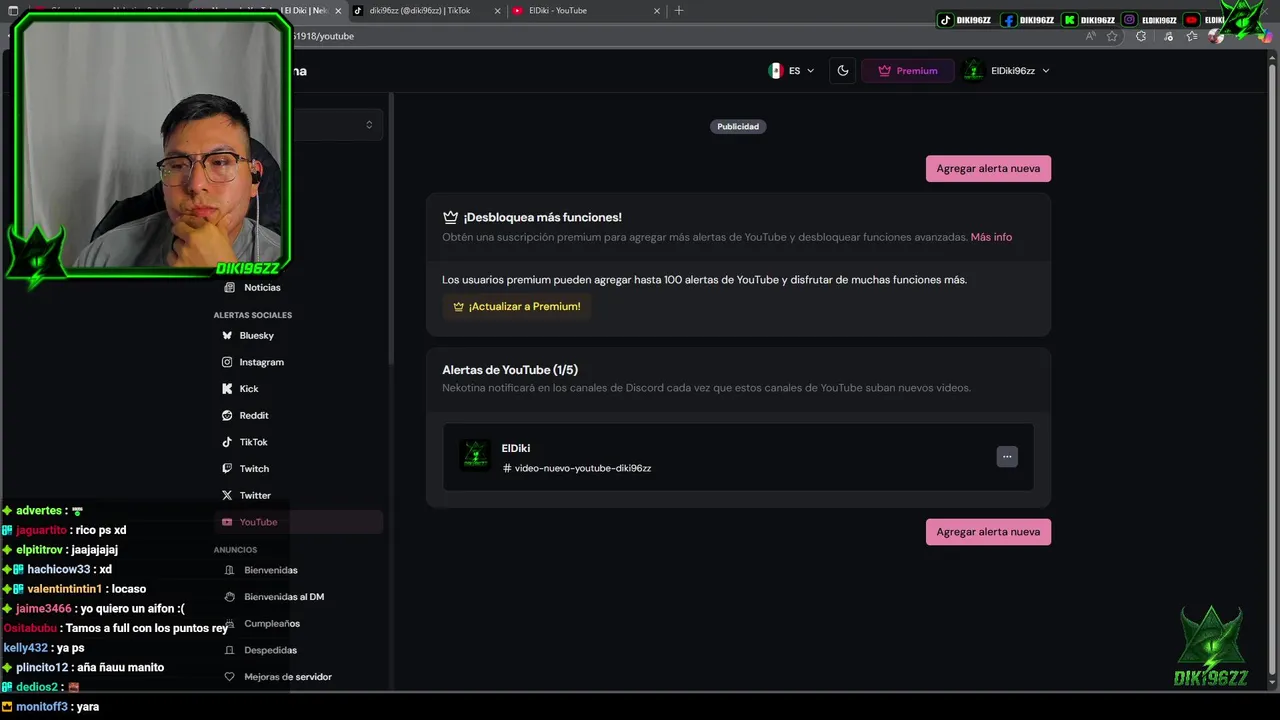Open the server selector dropdown arrows
The width and height of the screenshot is (1280, 720).
[369, 125]
